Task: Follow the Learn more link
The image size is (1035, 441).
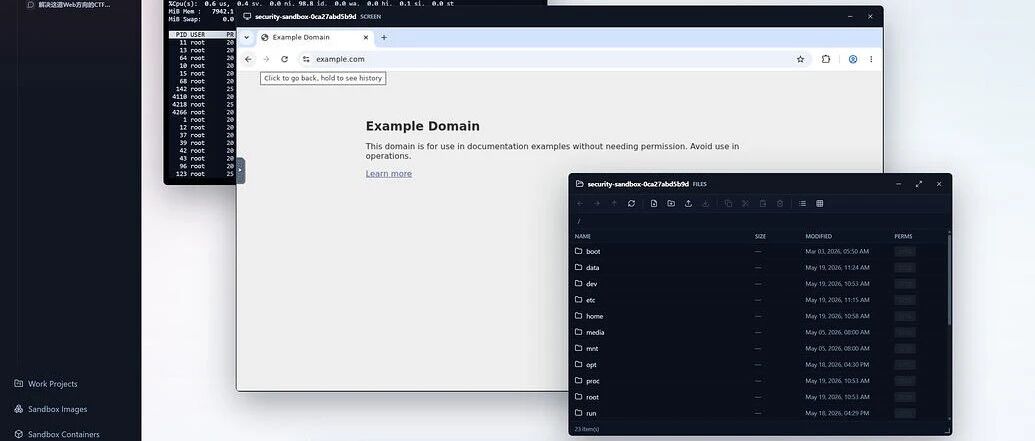Action: pyautogui.click(x=389, y=174)
